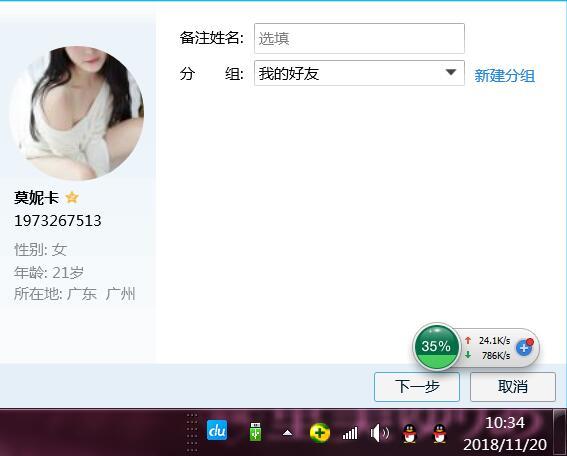Screen dimensions: 567x456
Task: Show hidden tray icons arrow
Action: pos(287,432)
